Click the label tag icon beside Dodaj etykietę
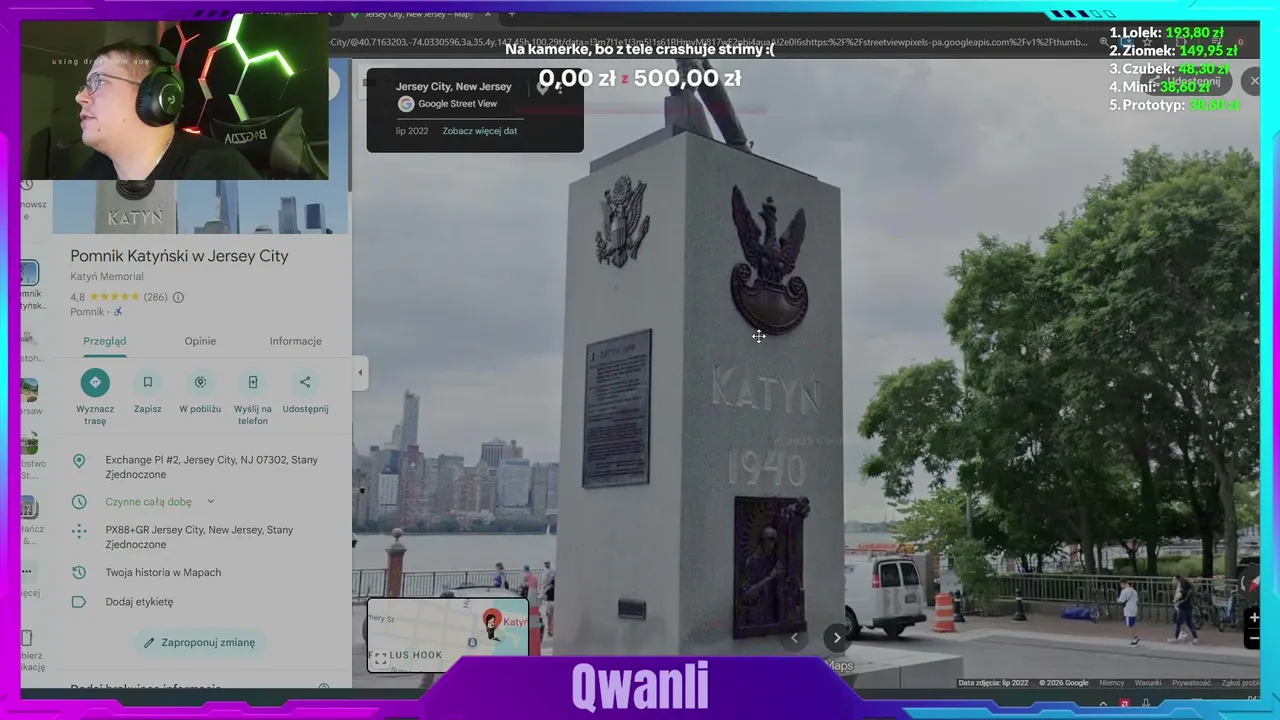 [x=79, y=602]
